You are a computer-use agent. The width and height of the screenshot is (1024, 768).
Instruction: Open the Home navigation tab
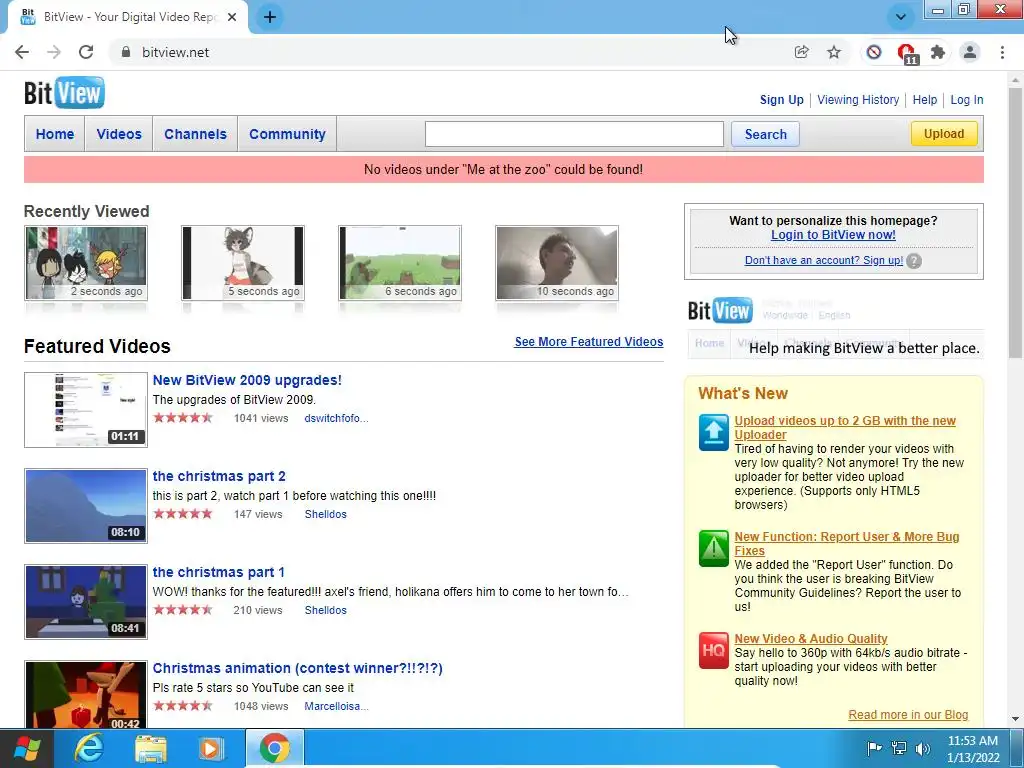tap(55, 134)
